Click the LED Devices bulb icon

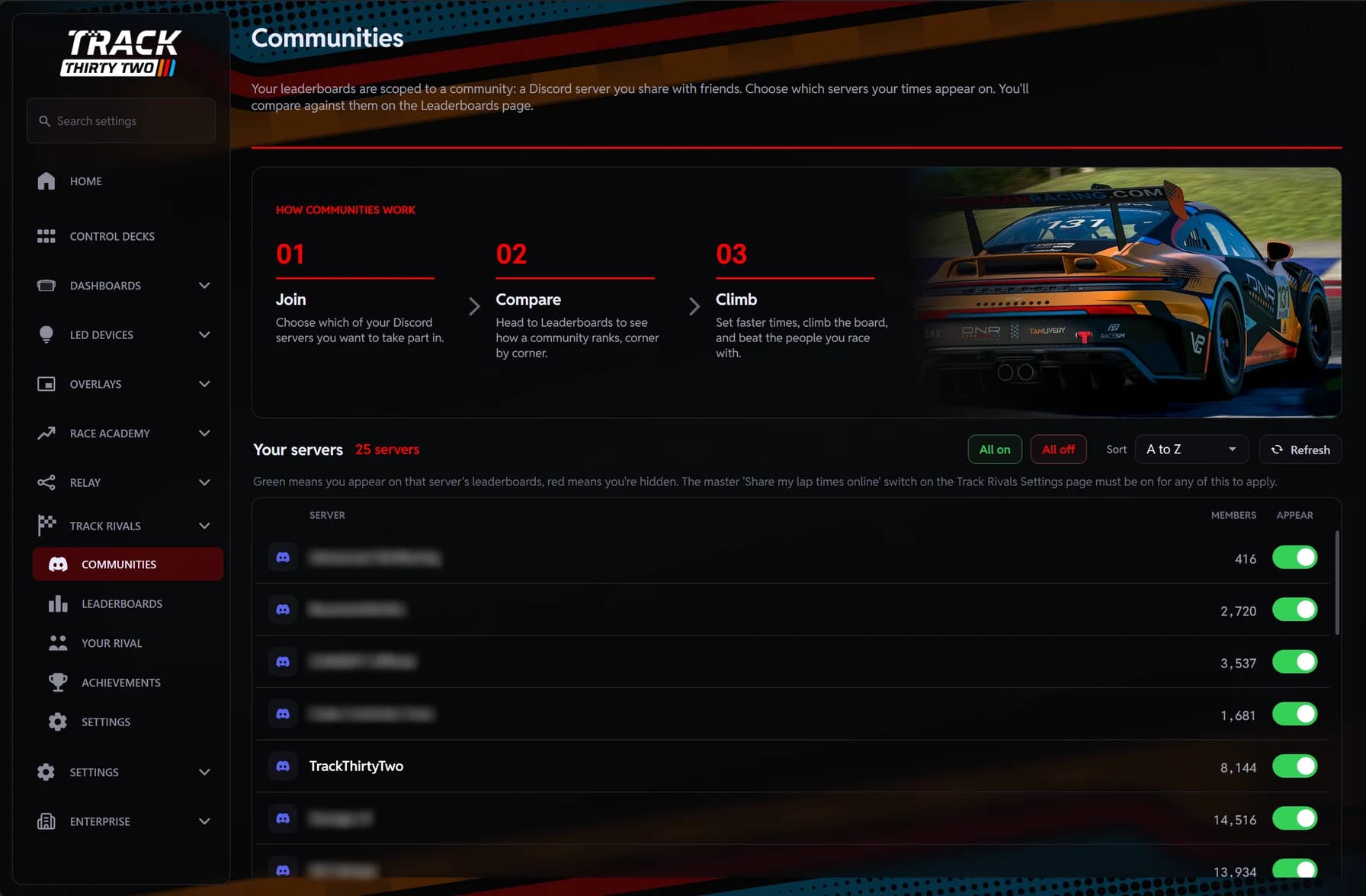click(x=46, y=334)
